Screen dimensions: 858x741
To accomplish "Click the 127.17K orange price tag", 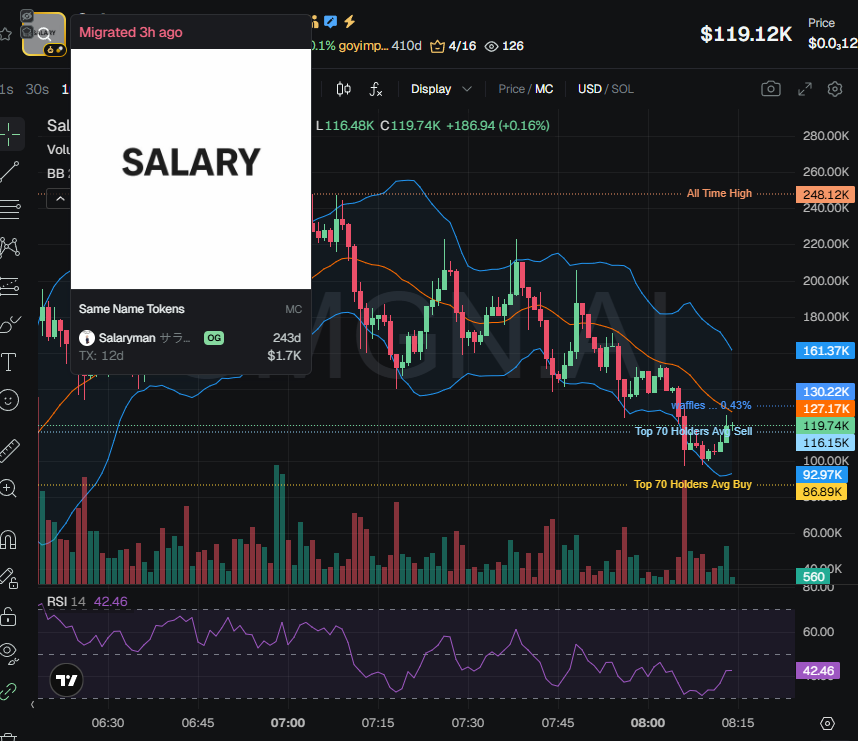I will 825,408.
